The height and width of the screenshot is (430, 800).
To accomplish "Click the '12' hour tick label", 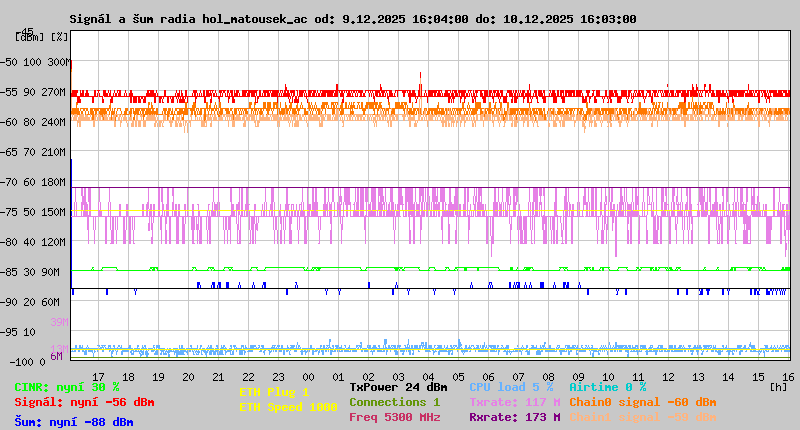I will tap(668, 377).
